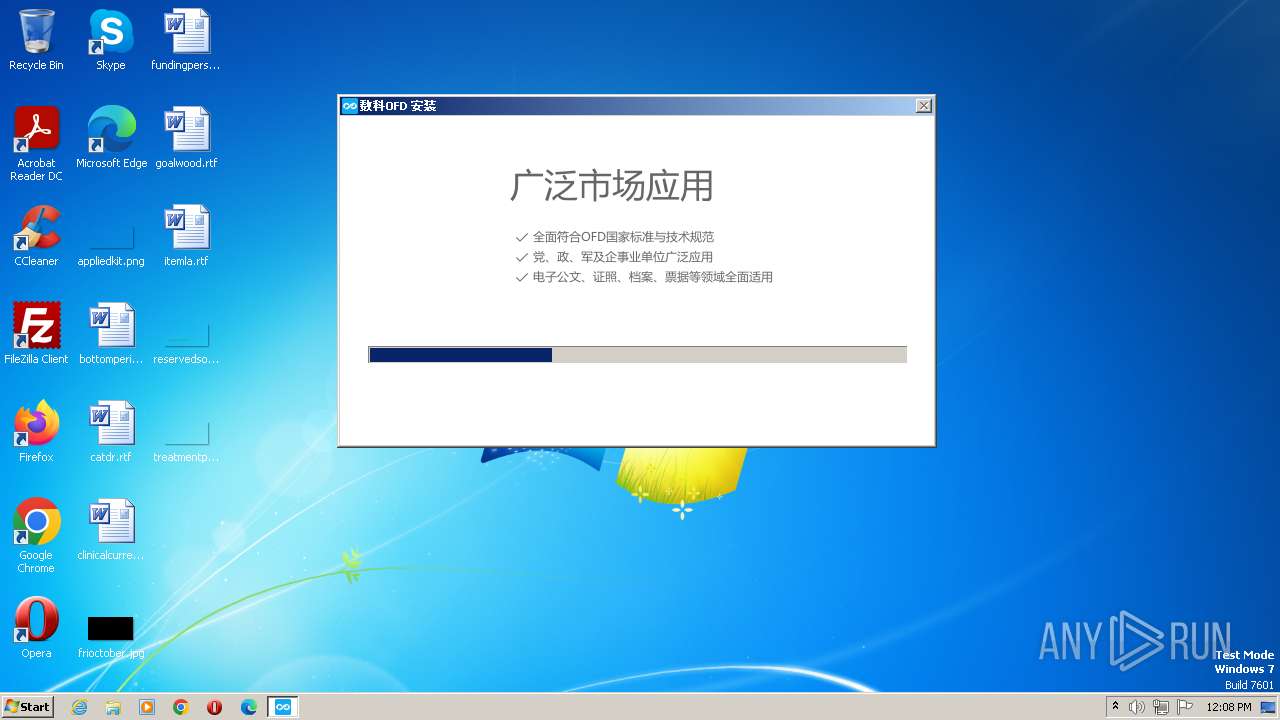Select clinicalcurre document icon
Screen dimensions: 1280x720
coord(111,530)
